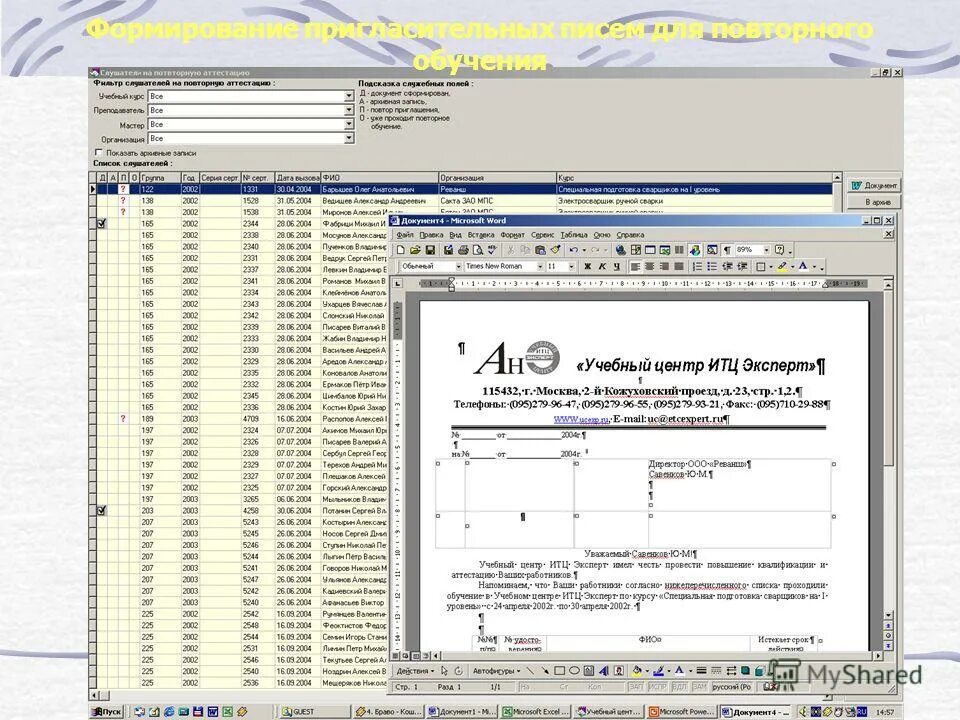Click the 'В архив' button
The height and width of the screenshot is (720, 960).
click(874, 201)
